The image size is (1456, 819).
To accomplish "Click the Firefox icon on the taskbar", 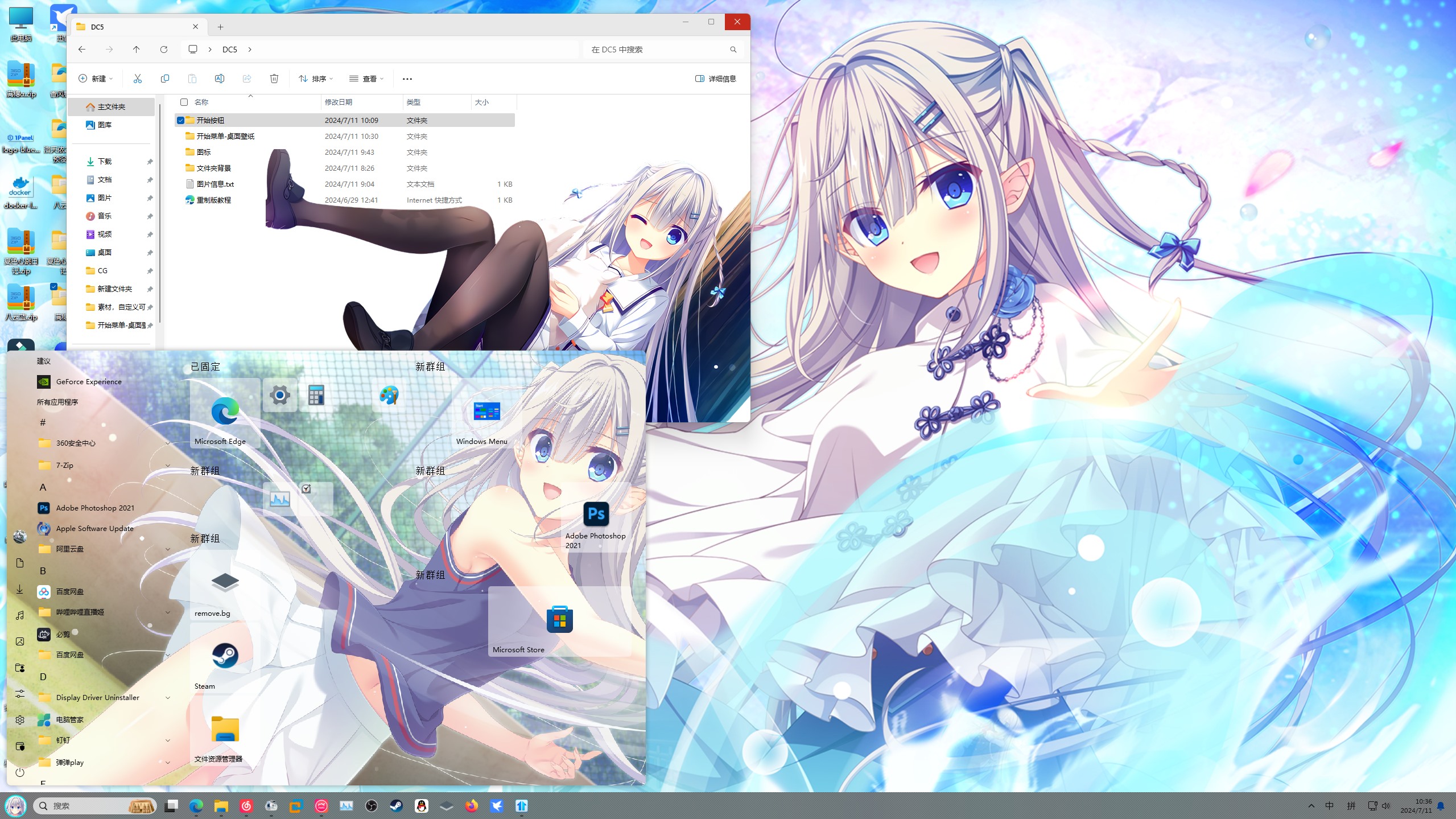I will (x=471, y=806).
